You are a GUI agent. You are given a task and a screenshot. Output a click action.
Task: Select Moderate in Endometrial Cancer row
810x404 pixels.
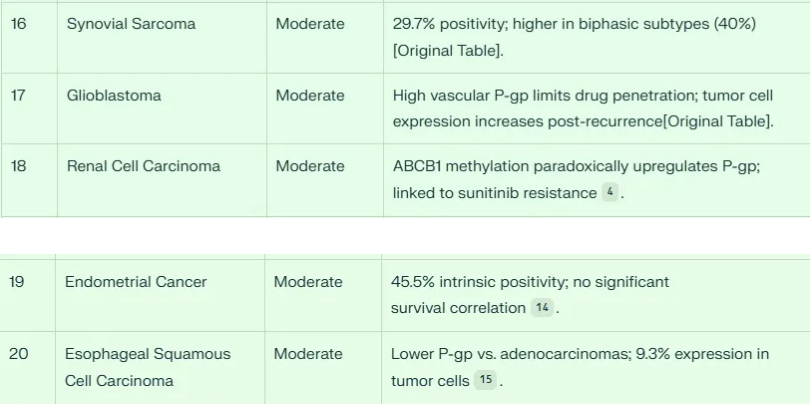(308, 282)
